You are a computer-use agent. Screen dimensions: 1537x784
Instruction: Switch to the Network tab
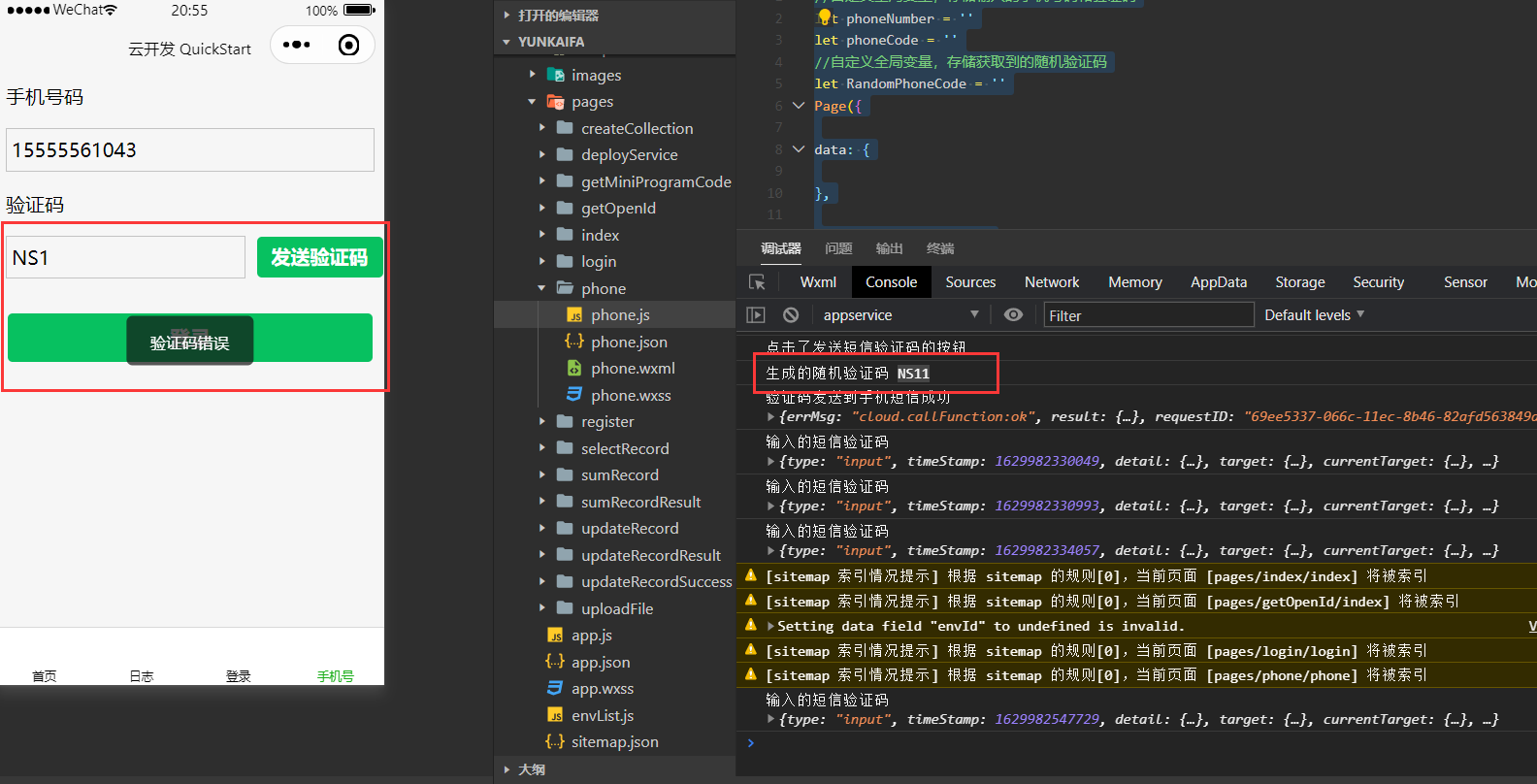tap(1051, 282)
